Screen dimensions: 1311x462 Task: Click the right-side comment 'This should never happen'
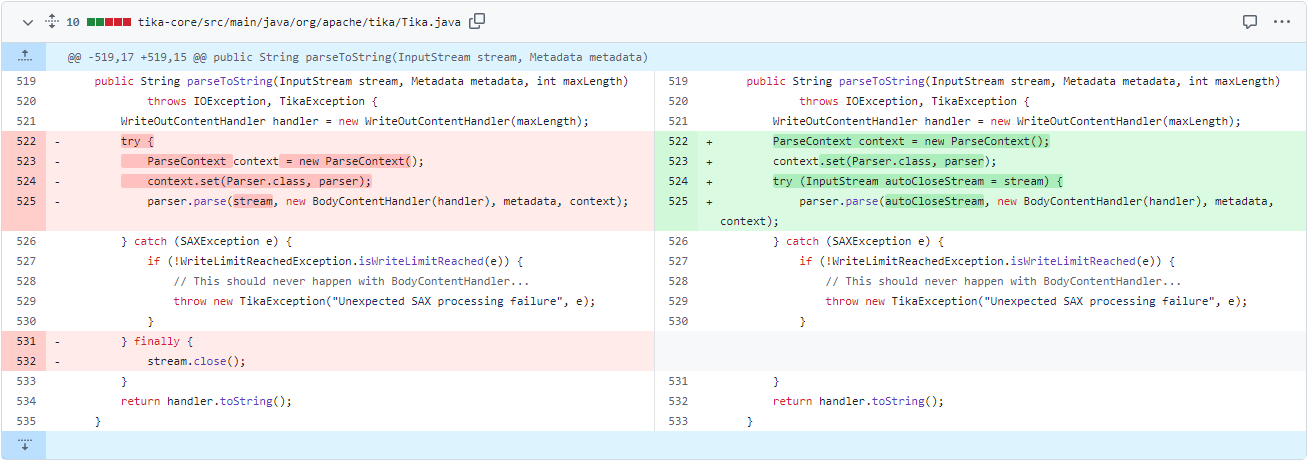point(1003,281)
